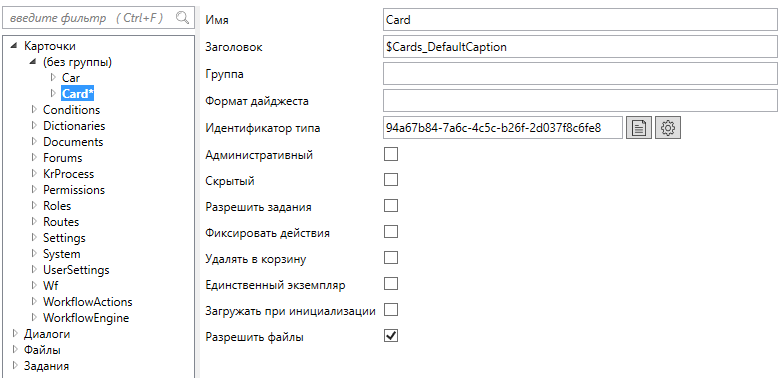Select the KrProcess group in the tree
This screenshot has width=781, height=378.
[68, 174]
